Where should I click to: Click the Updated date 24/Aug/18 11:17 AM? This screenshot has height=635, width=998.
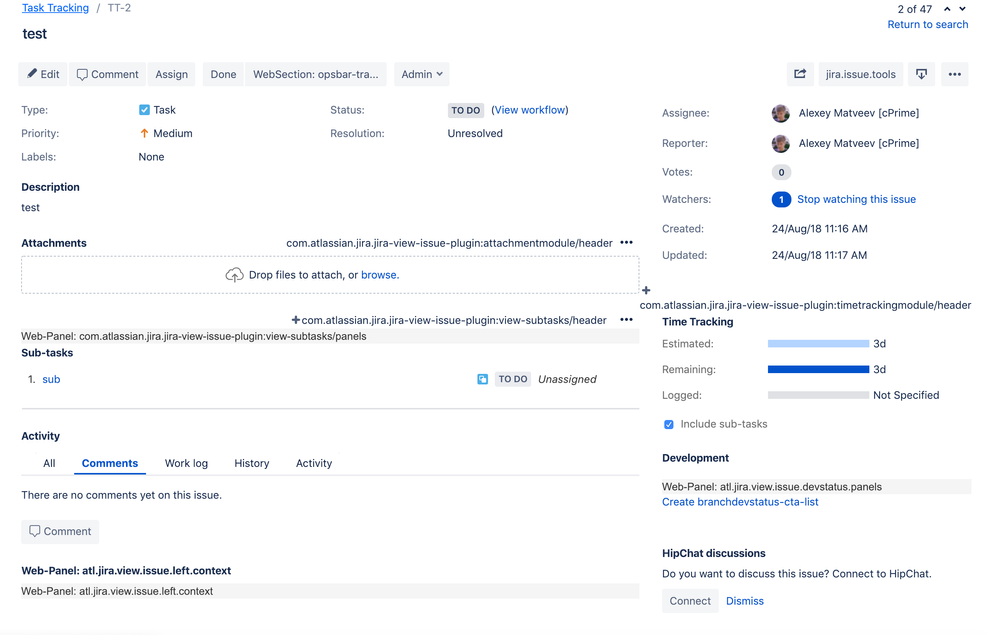(x=819, y=255)
